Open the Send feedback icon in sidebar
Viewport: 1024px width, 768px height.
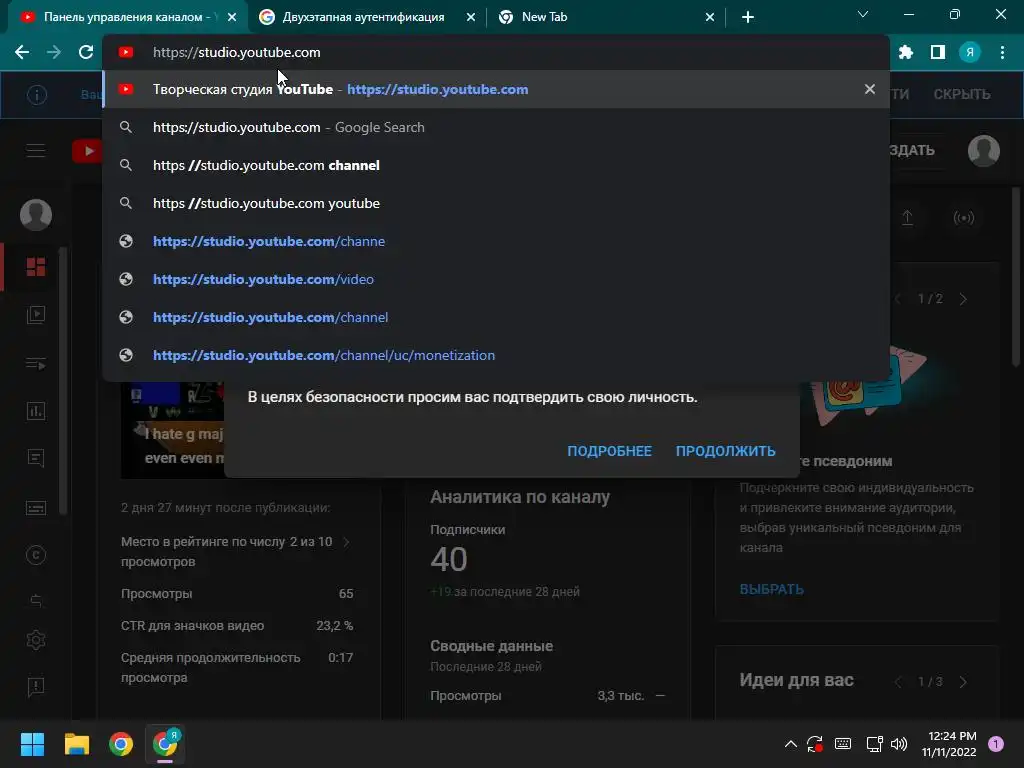36,686
